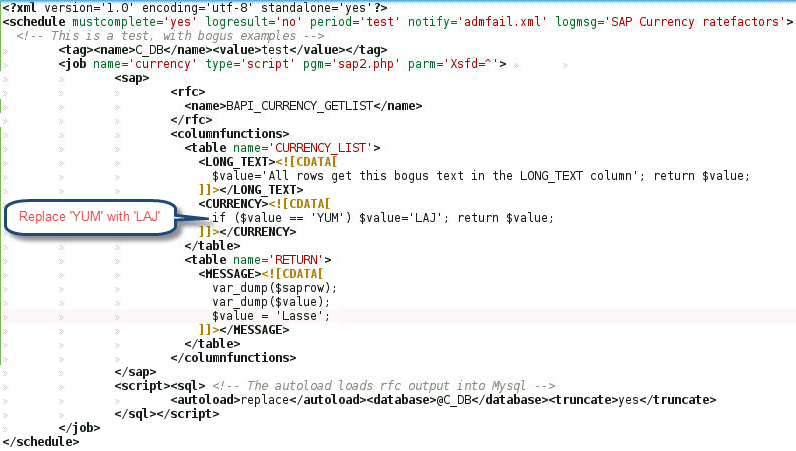Click the opening "<rfc>" tag
This screenshot has width=796, height=451.
(x=188, y=92)
